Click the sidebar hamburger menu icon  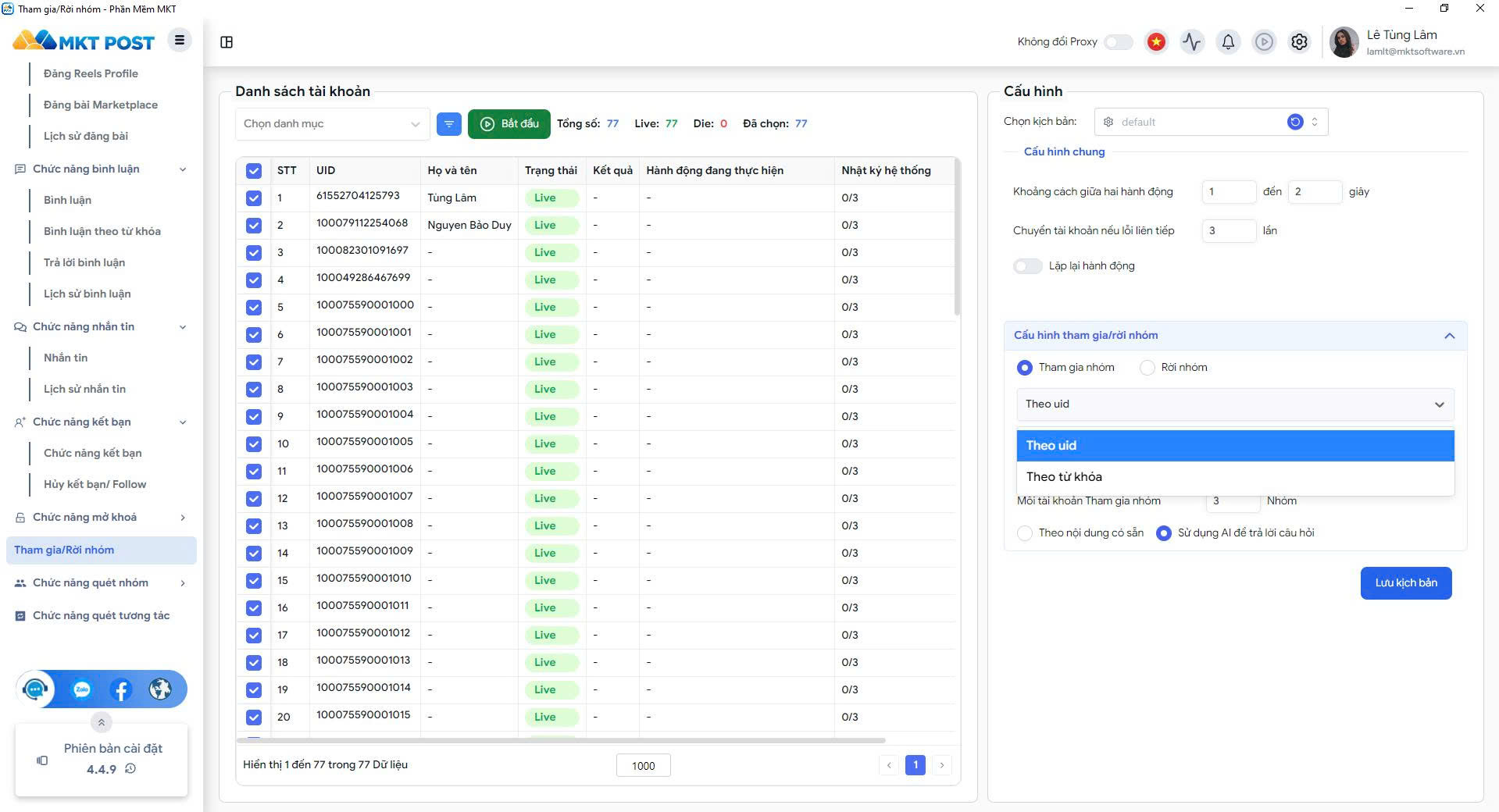click(180, 40)
